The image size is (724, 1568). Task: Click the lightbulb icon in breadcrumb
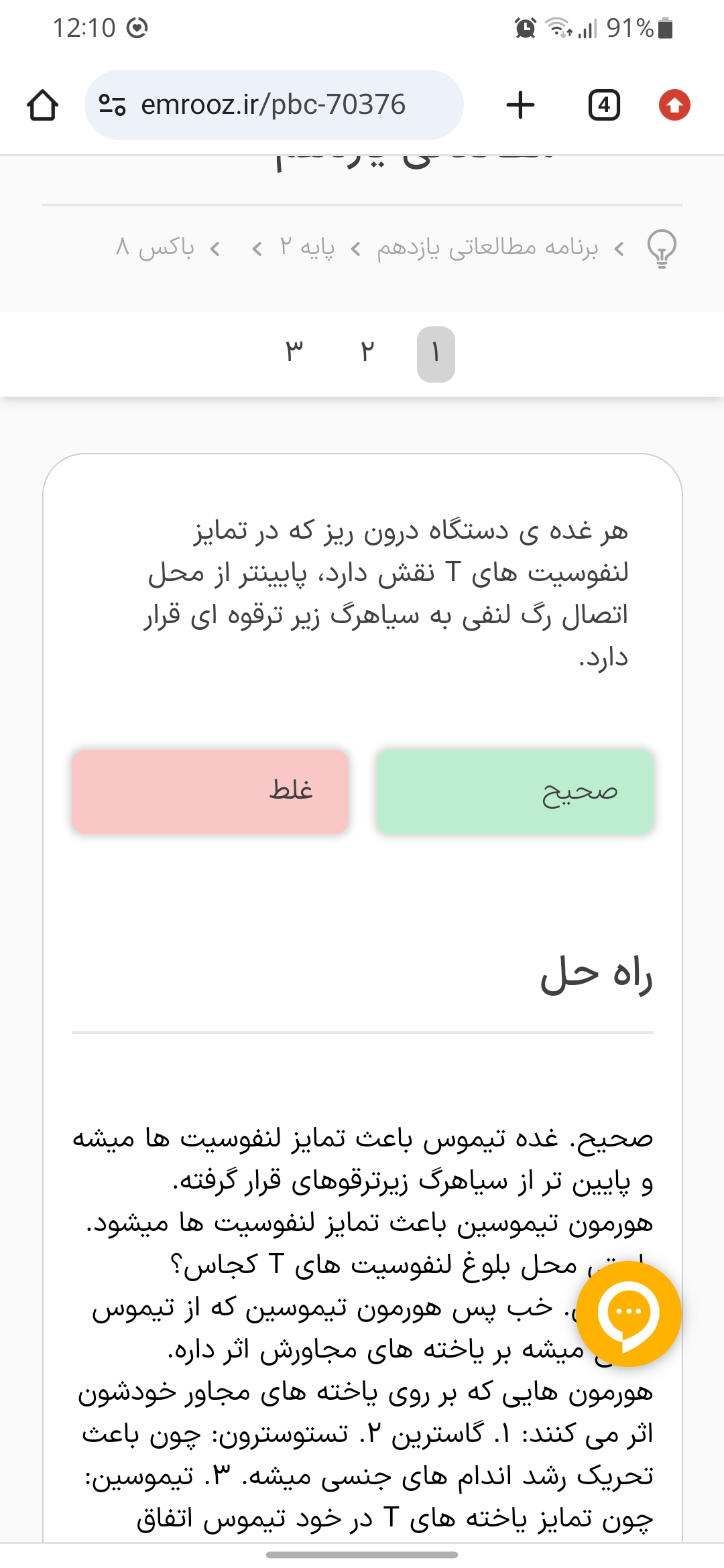click(662, 249)
